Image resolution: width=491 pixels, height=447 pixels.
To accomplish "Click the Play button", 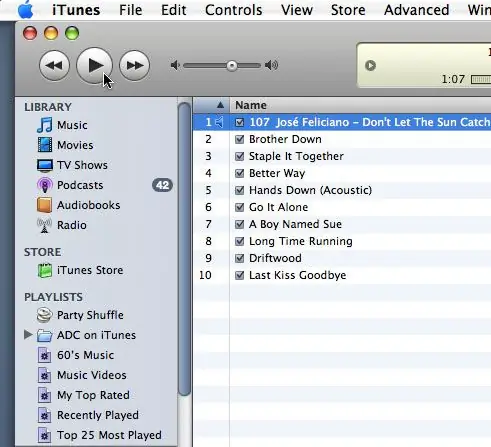I will [x=94, y=65].
